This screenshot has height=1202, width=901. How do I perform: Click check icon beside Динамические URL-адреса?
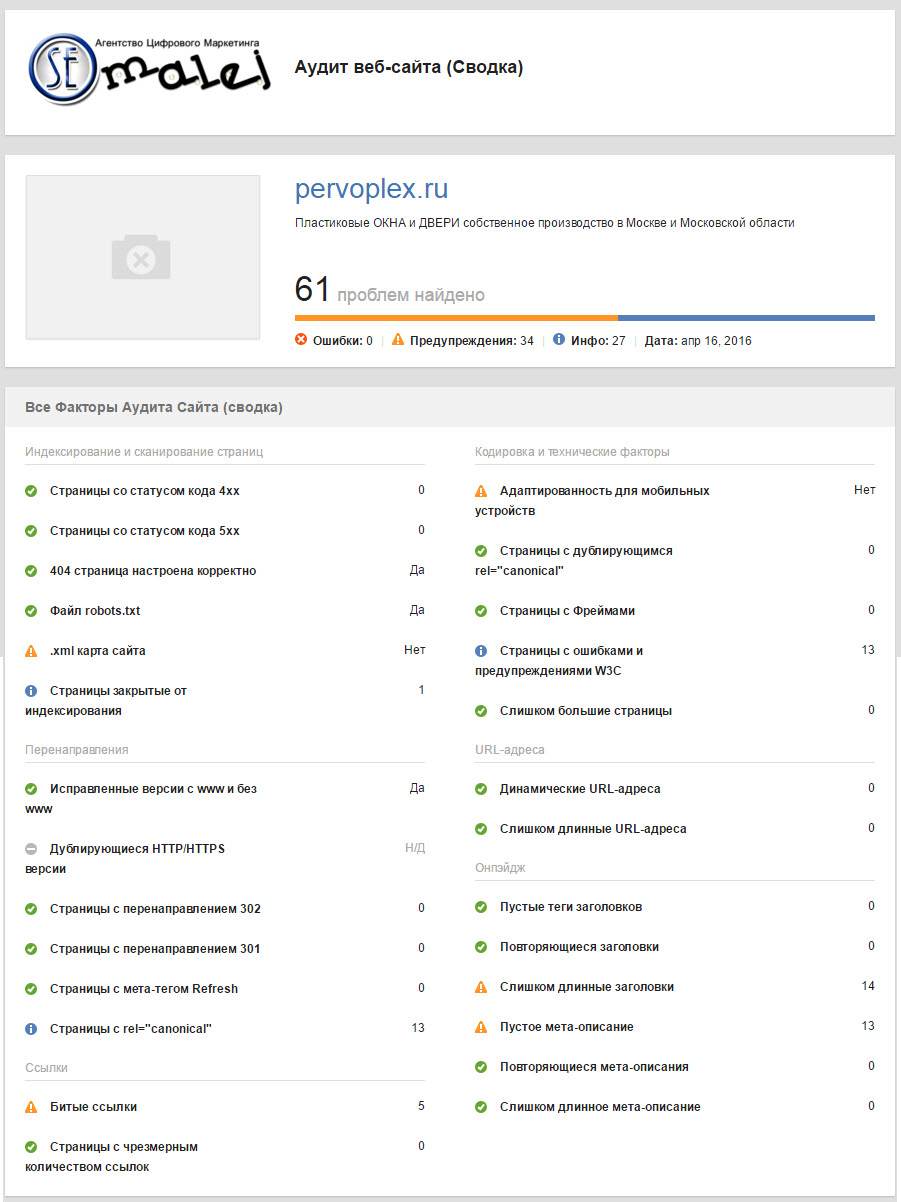pyautogui.click(x=481, y=789)
